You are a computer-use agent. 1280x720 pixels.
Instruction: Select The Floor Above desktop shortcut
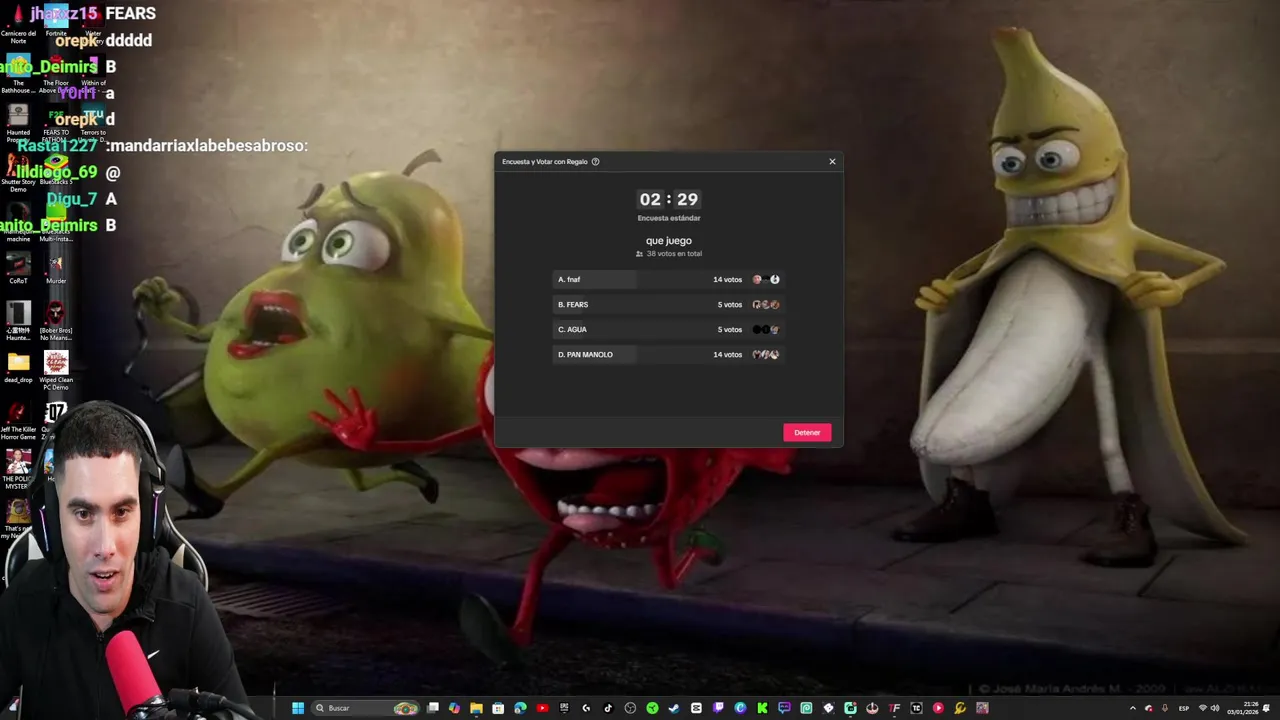click(x=56, y=73)
